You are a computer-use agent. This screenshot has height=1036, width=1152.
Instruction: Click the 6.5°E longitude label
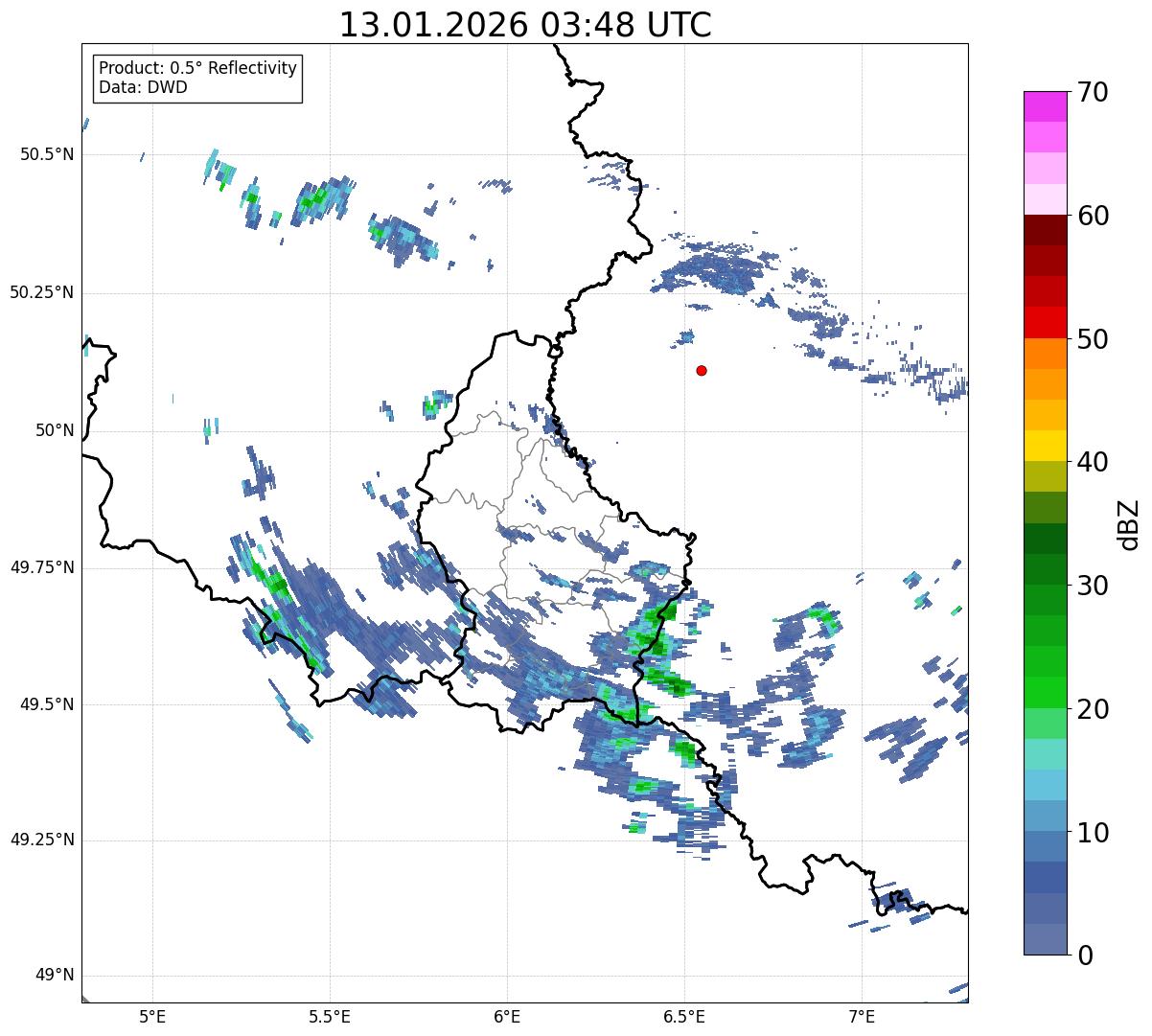[684, 1017]
